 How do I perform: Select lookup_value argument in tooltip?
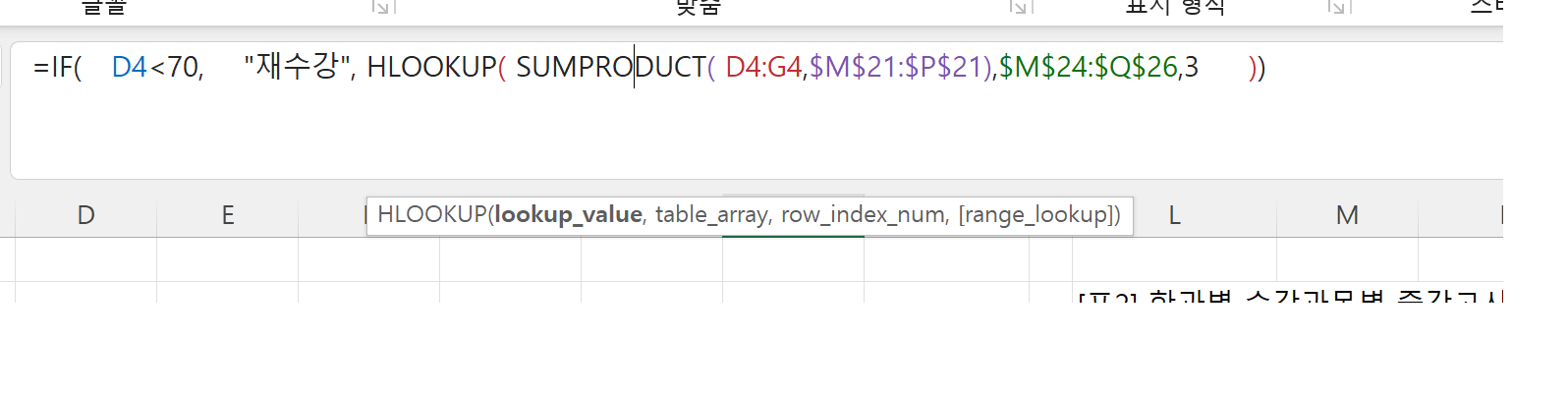pos(568,215)
